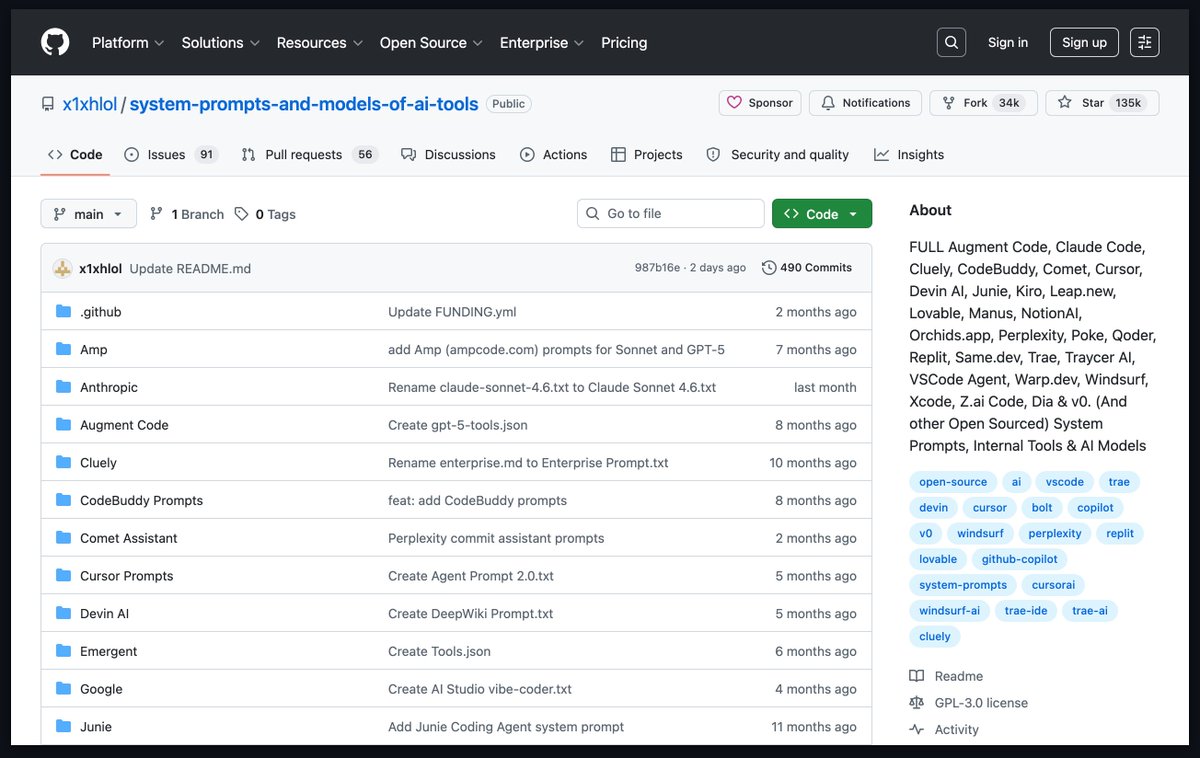Click the Emergent folder icon

(x=63, y=651)
